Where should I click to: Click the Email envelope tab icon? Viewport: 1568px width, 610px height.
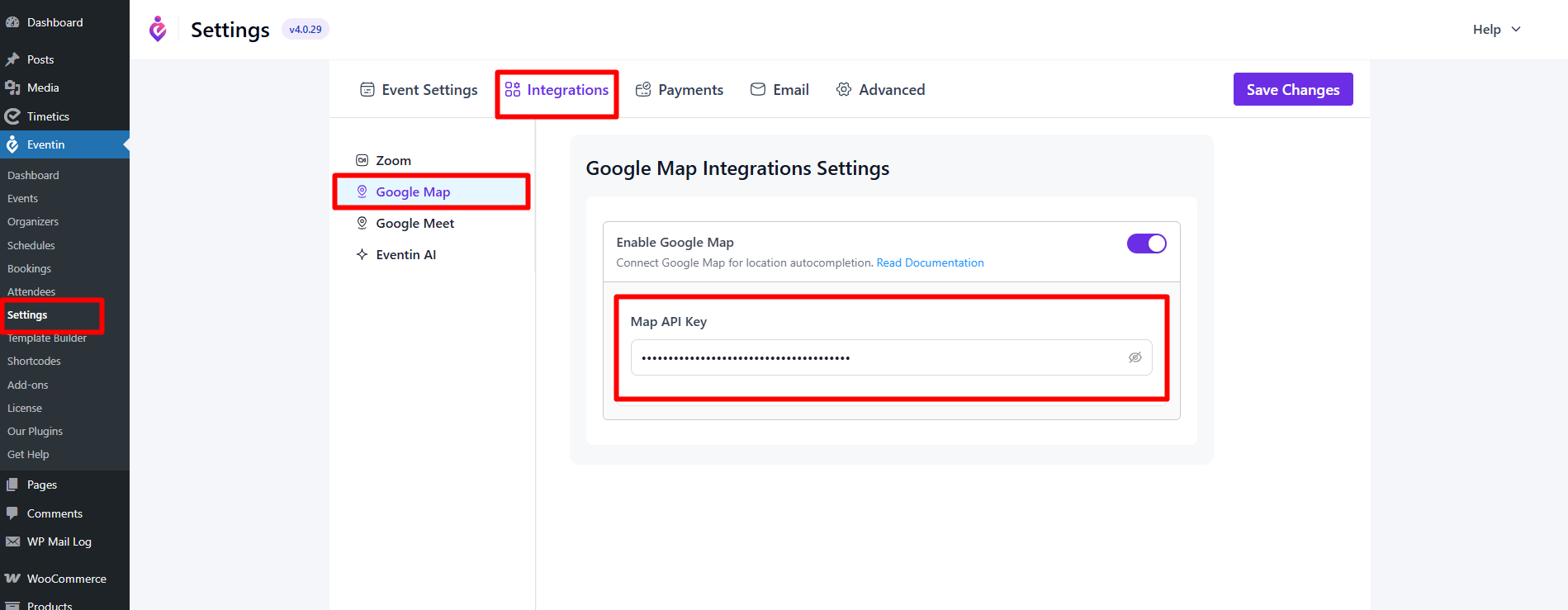tap(758, 89)
